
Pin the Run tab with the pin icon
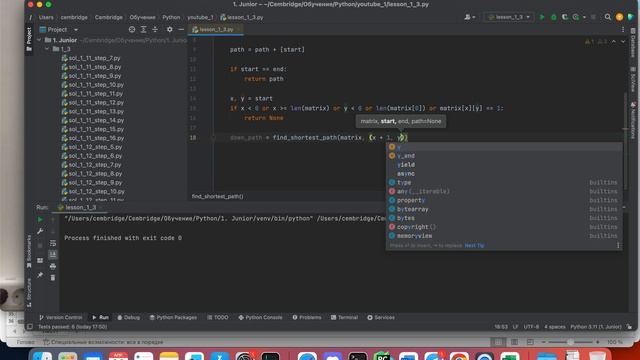click(x=40, y=276)
